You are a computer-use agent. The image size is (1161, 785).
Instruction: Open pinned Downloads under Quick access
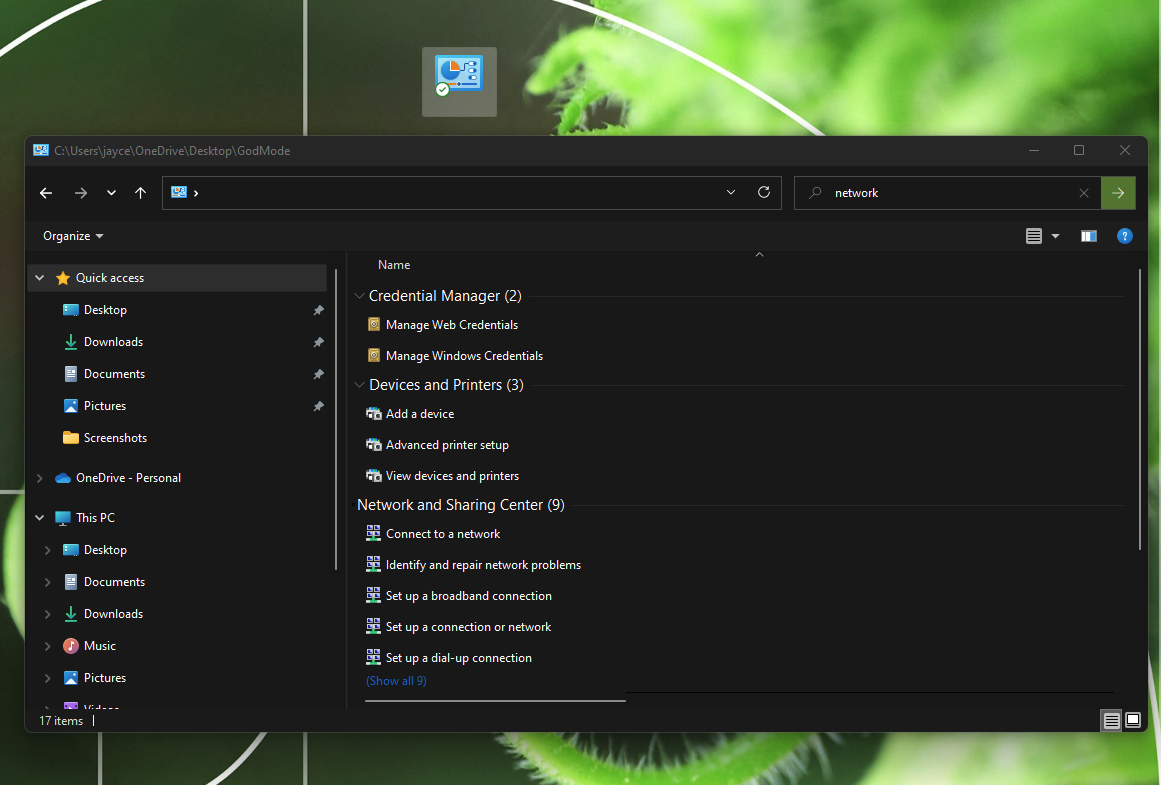click(113, 341)
